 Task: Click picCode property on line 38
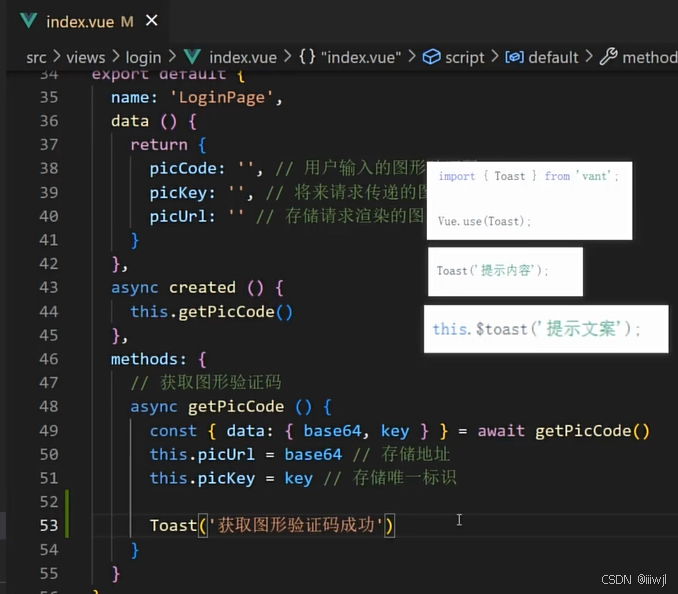click(183, 169)
